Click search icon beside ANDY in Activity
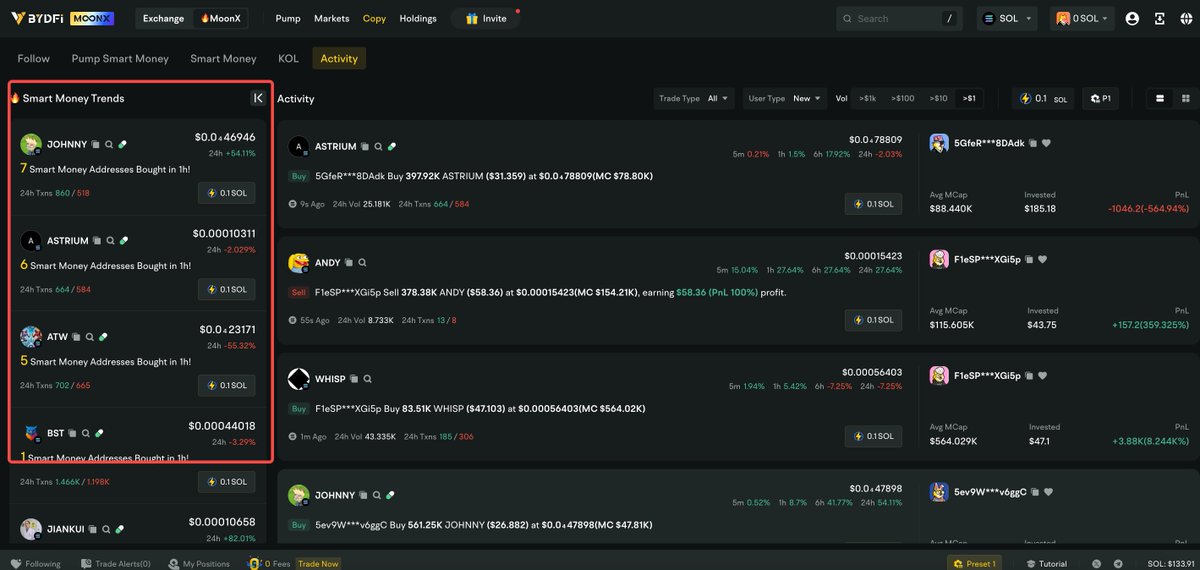1200x570 pixels. (x=361, y=263)
